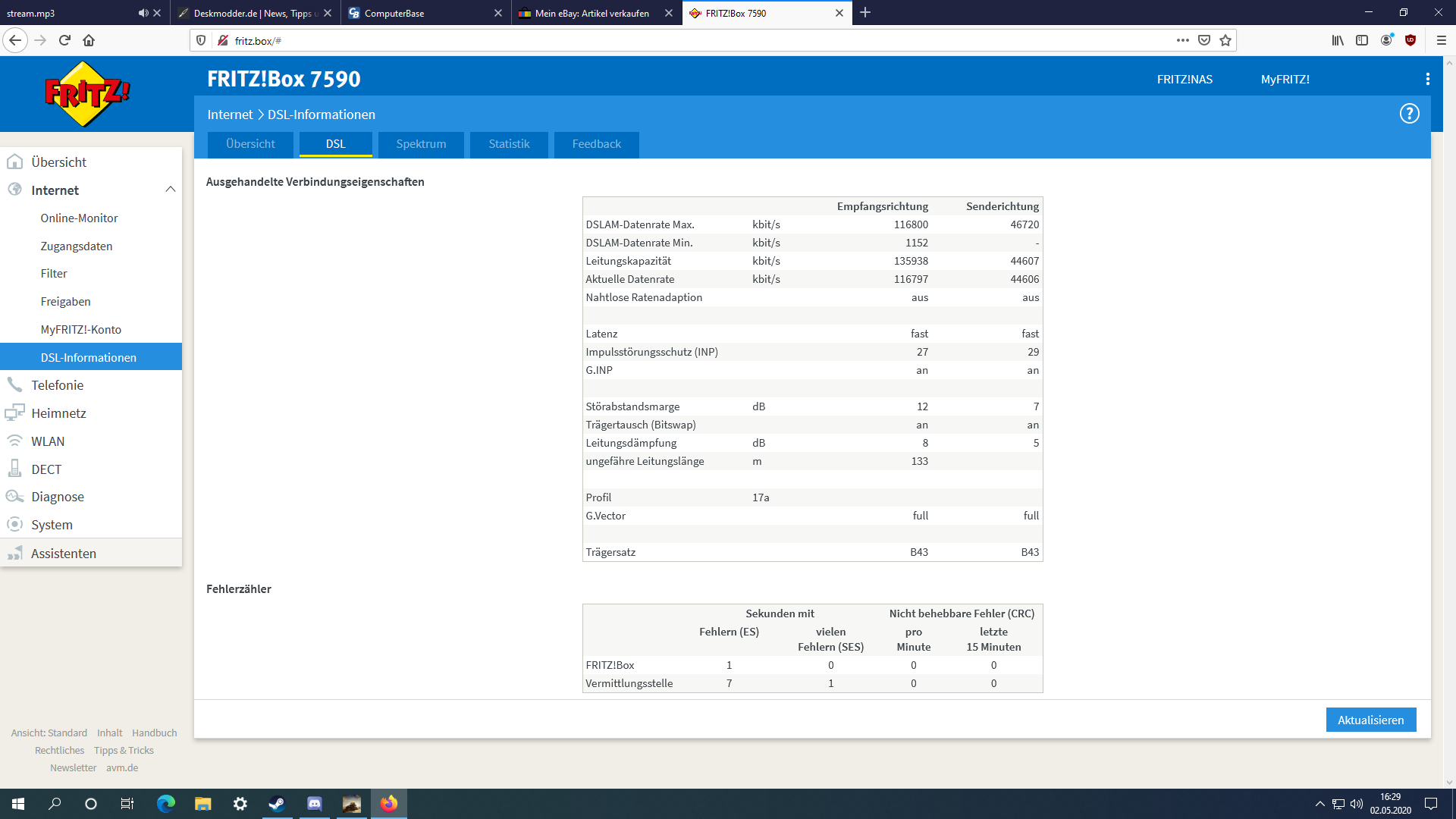The width and height of the screenshot is (1456, 819).
Task: Bookmark this page with the star icon
Action: (x=1225, y=40)
